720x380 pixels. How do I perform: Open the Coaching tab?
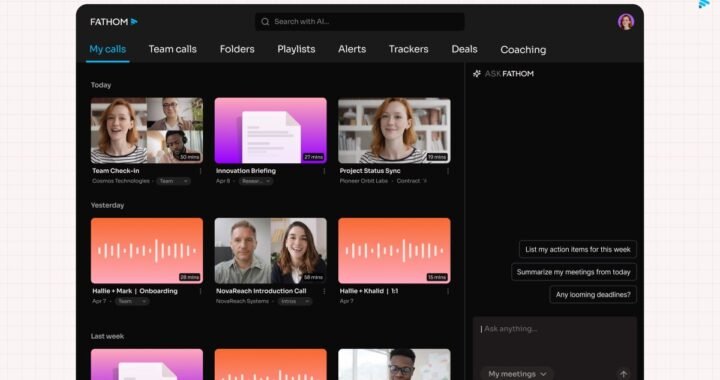[x=523, y=50]
